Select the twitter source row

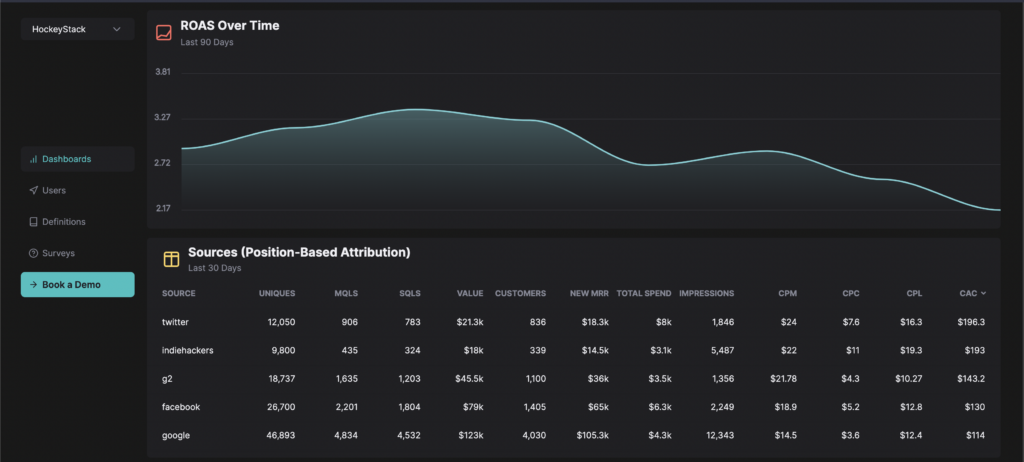point(573,322)
